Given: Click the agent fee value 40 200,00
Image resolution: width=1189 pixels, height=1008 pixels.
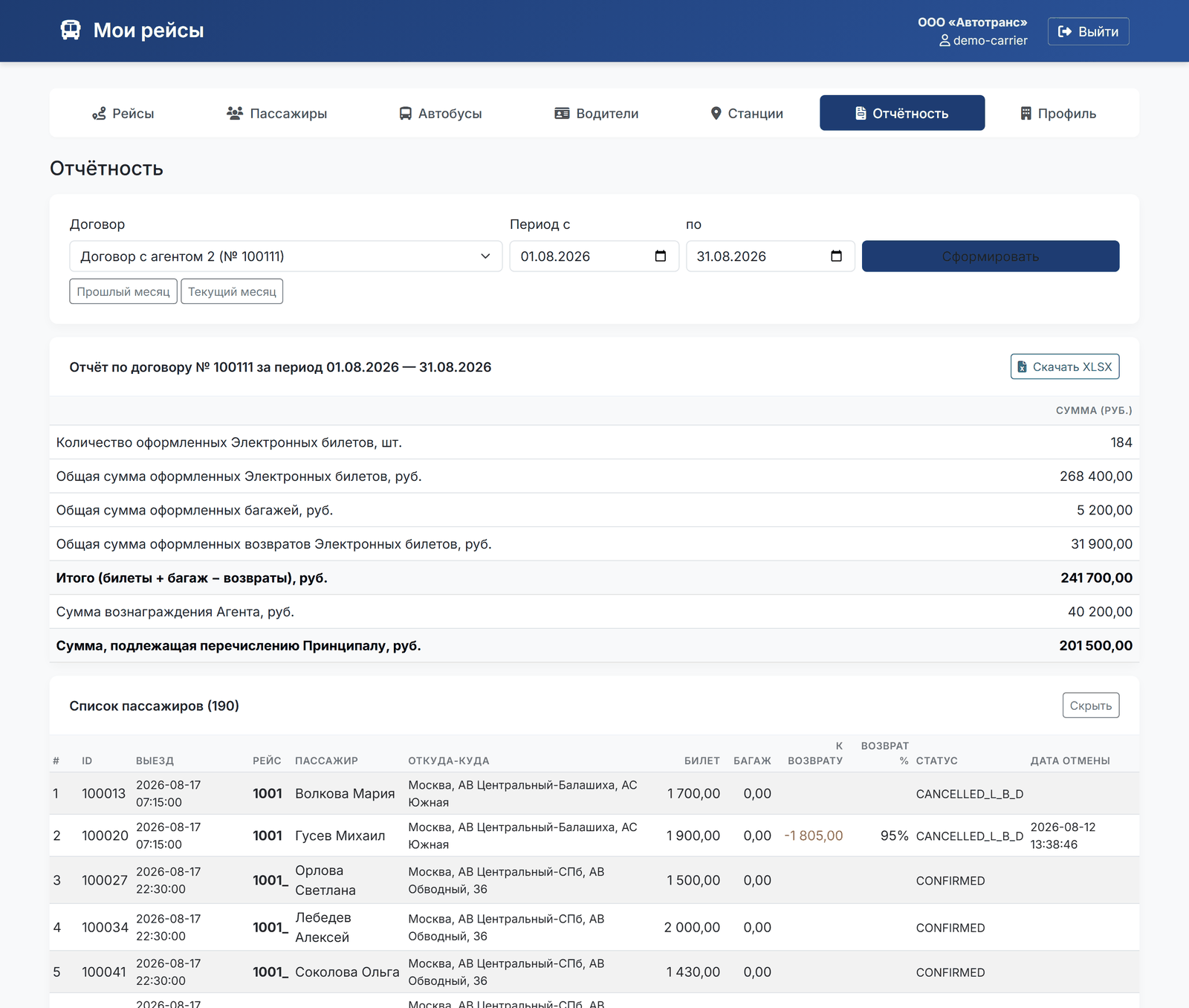Looking at the screenshot, I should click(x=1100, y=612).
